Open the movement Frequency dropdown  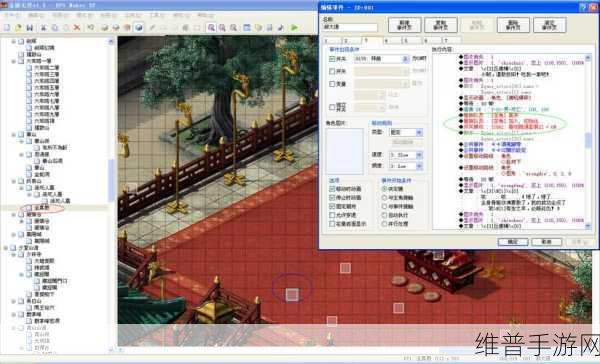[x=419, y=166]
